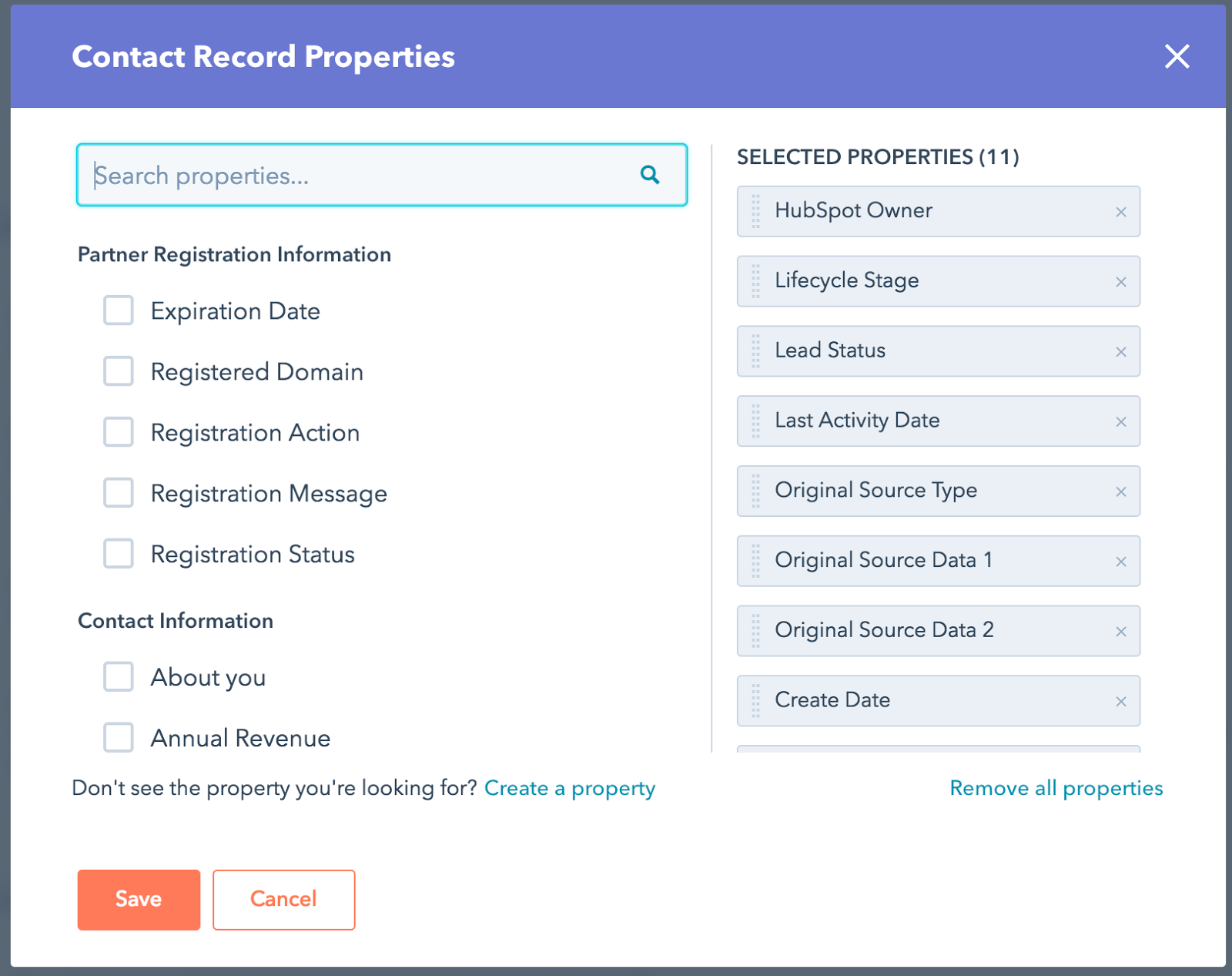This screenshot has width=1232, height=976.
Task: Click the About you label text
Action: (209, 678)
